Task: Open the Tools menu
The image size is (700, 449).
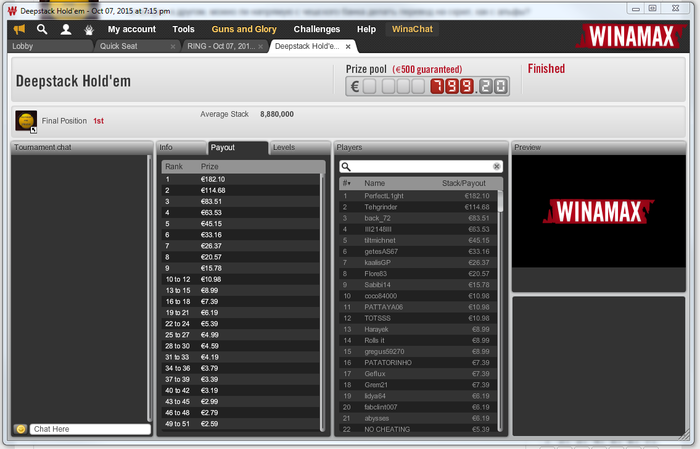Action: pyautogui.click(x=183, y=29)
